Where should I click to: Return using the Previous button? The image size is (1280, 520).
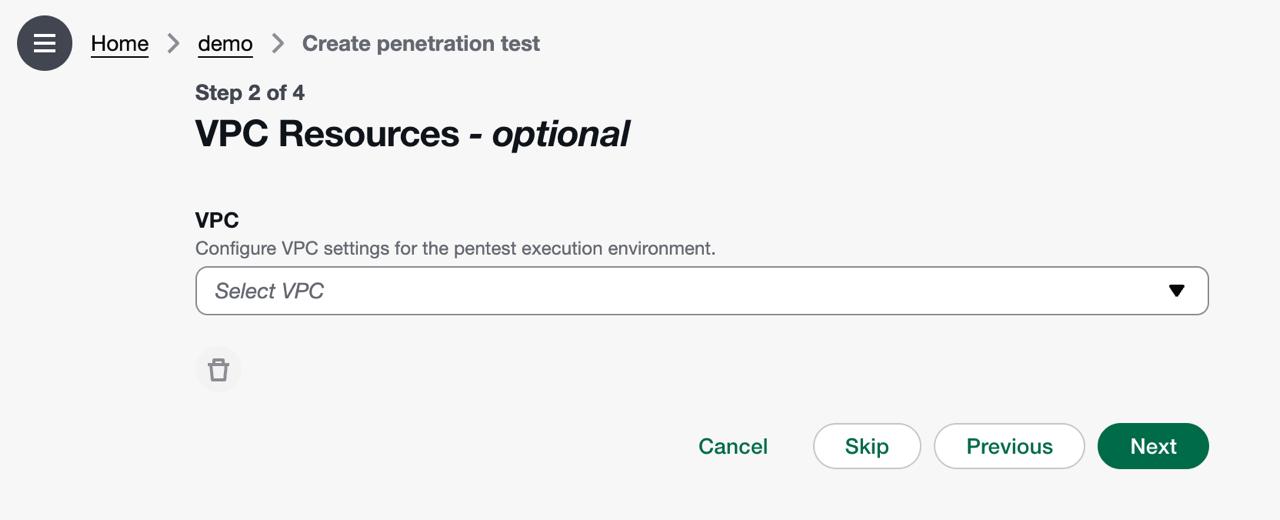pos(1008,446)
